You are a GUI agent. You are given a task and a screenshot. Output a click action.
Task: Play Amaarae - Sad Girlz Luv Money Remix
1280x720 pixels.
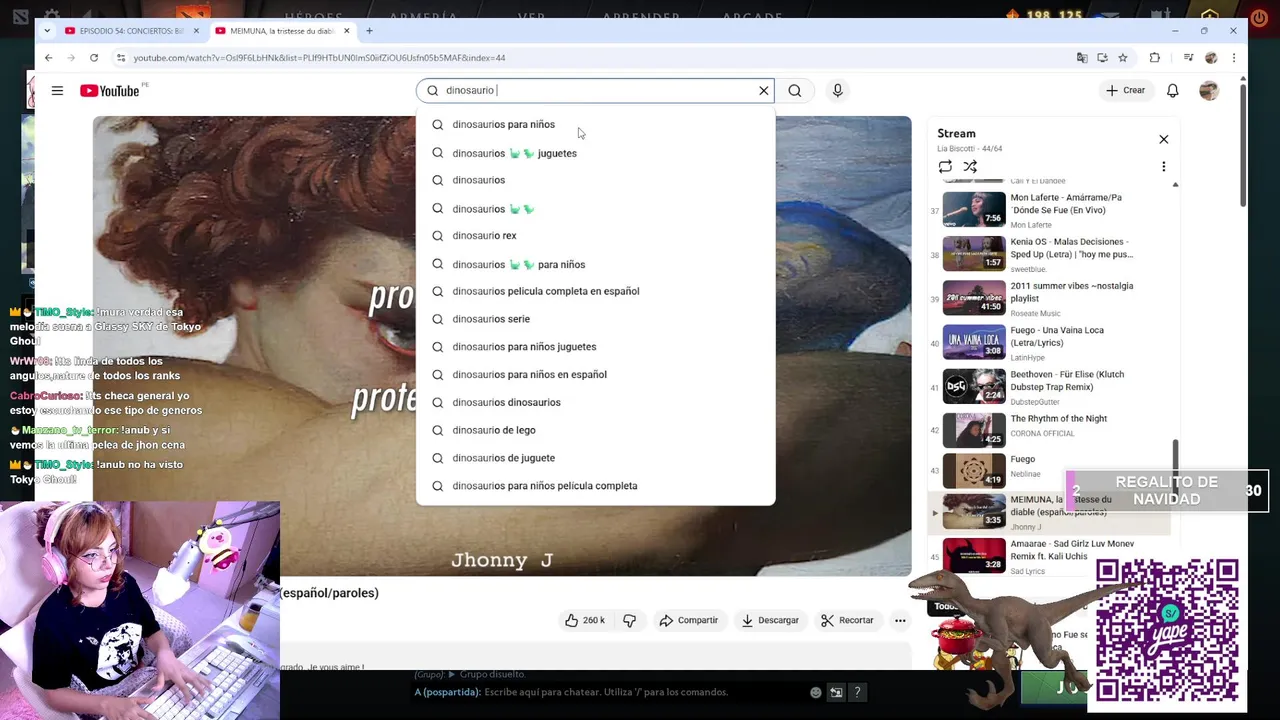coord(1048,556)
